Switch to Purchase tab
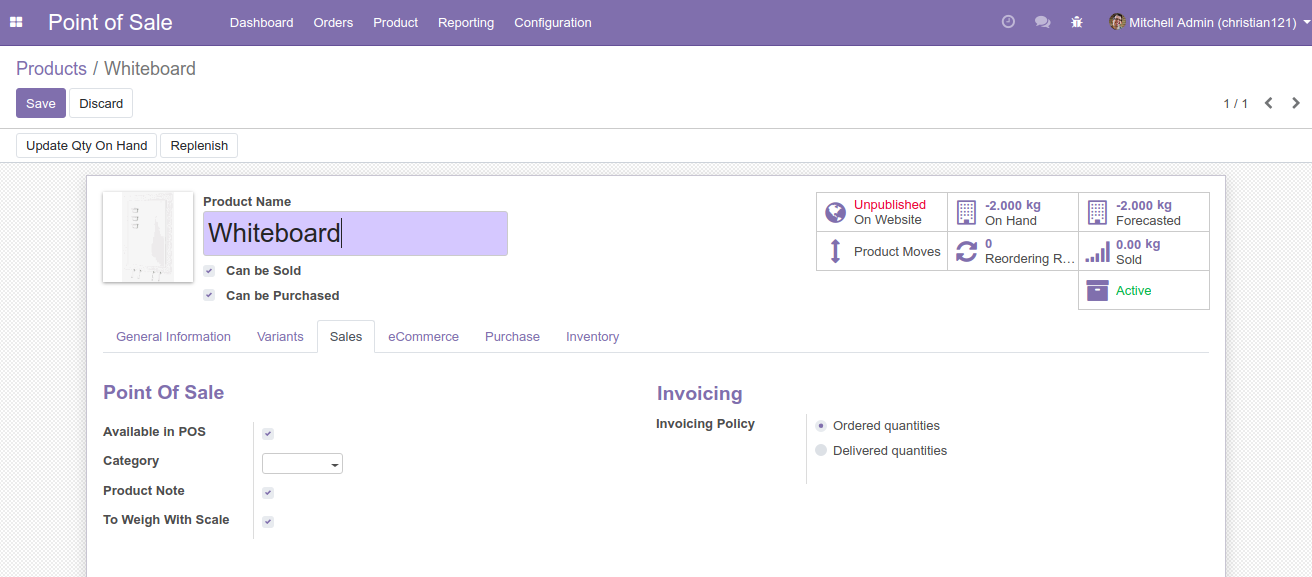The height and width of the screenshot is (577, 1312). point(512,337)
